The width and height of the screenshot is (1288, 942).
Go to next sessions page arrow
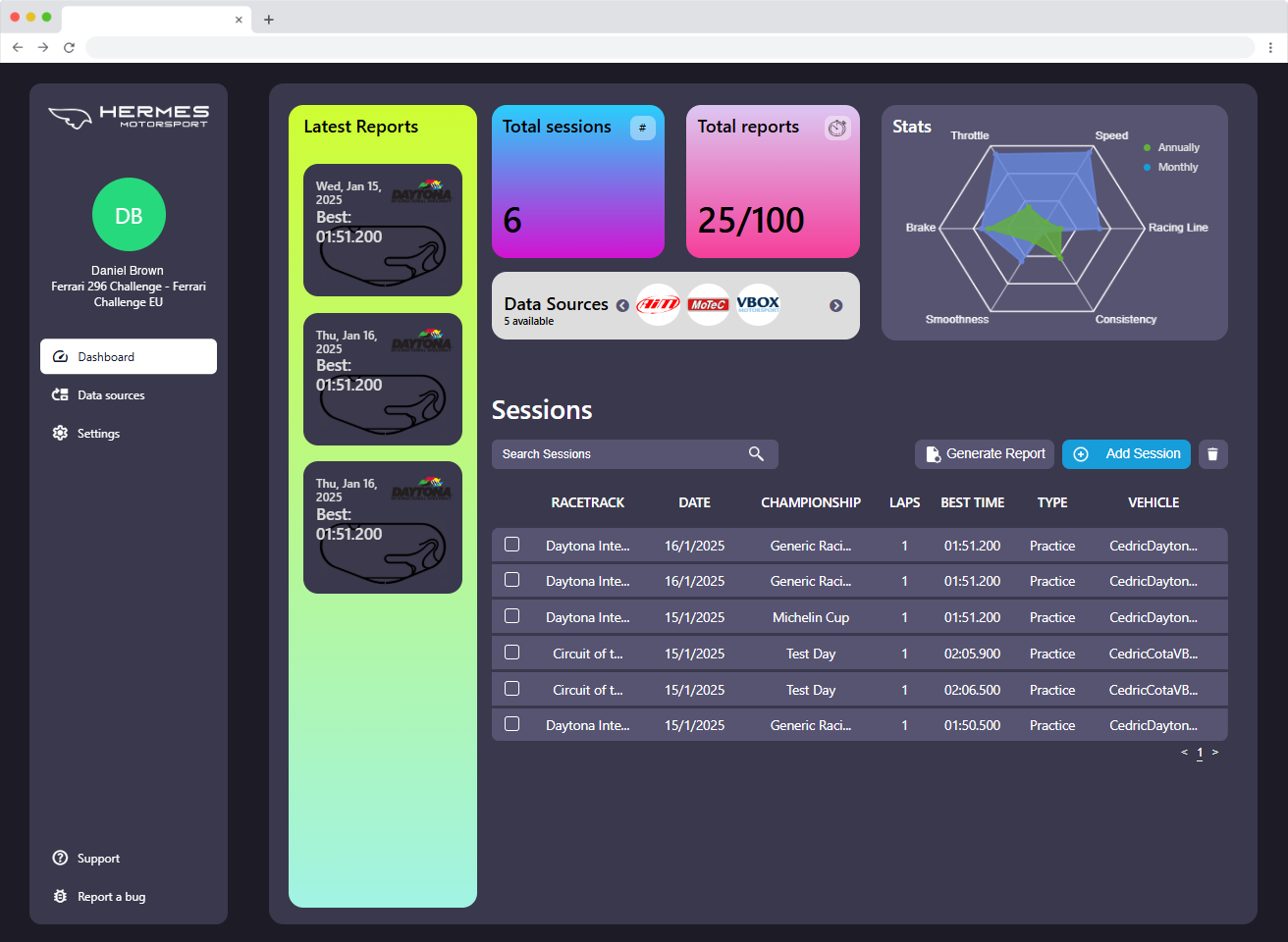tap(1215, 753)
